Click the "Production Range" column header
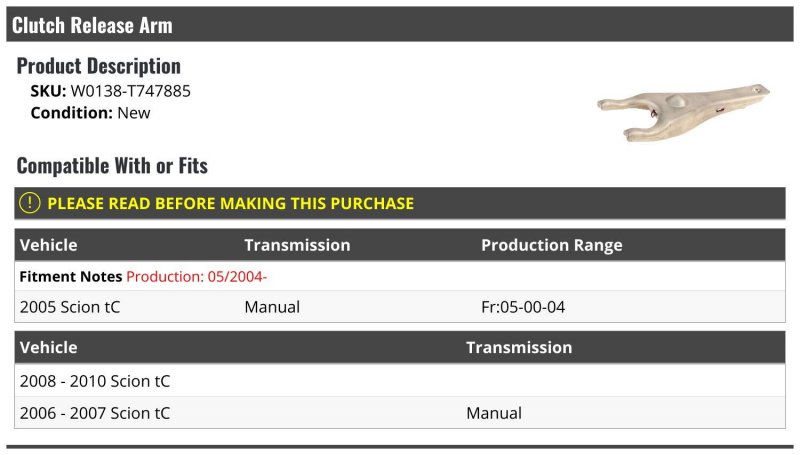800x455 pixels. point(551,245)
